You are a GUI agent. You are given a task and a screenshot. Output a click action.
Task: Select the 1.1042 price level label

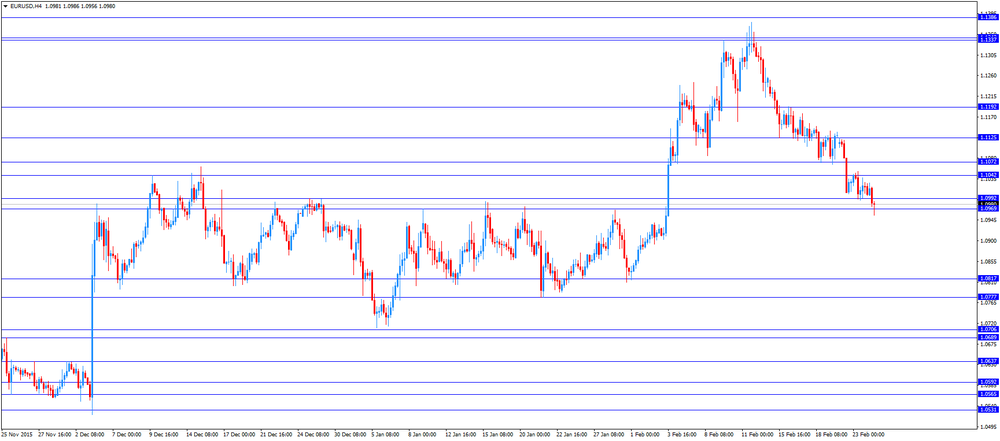pyautogui.click(x=988, y=175)
